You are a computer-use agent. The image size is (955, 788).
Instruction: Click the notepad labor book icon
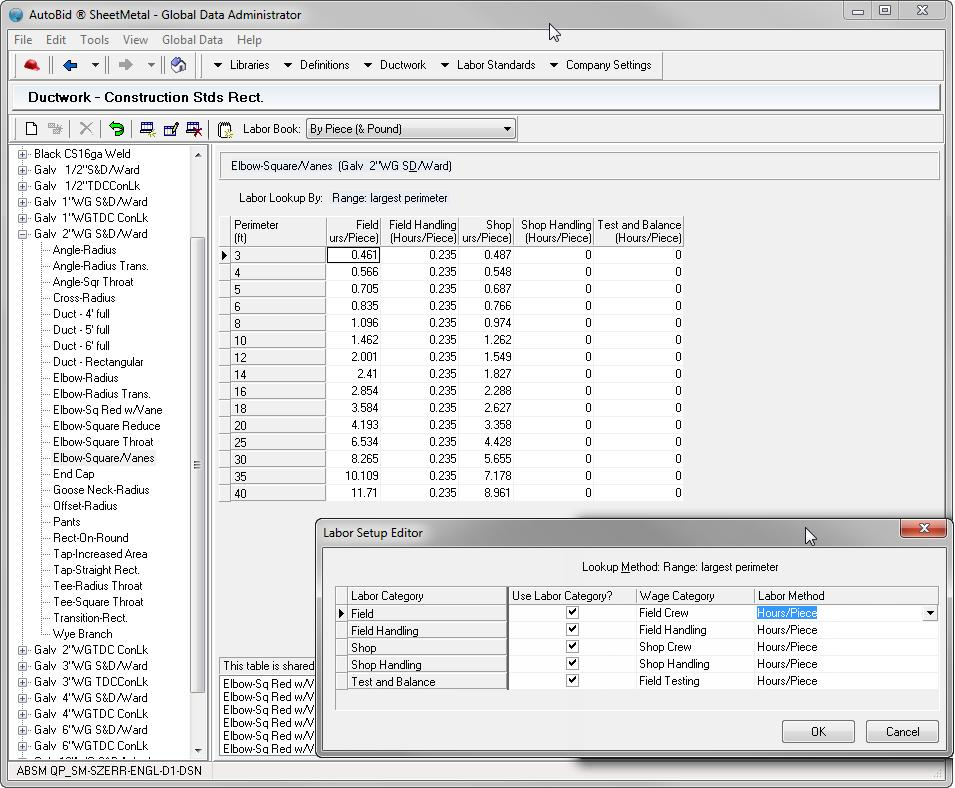[225, 128]
